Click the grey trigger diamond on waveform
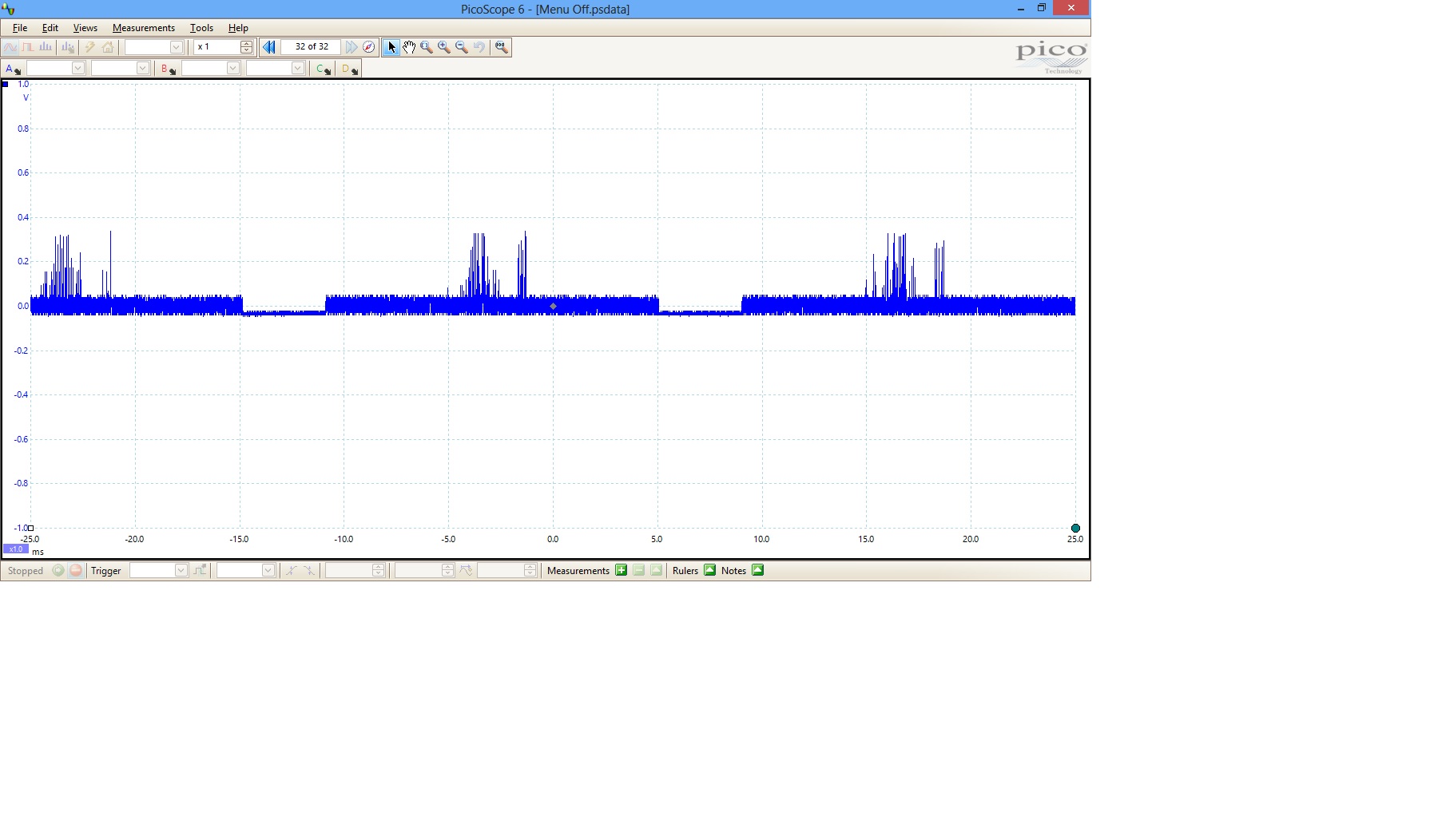Screen dimensions: 1430x840 click(553, 306)
